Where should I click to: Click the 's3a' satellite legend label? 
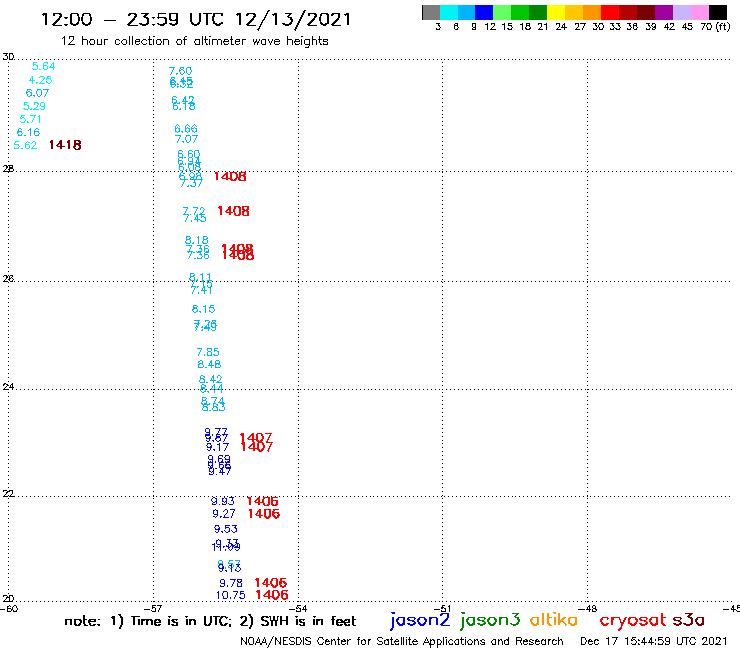pos(689,620)
